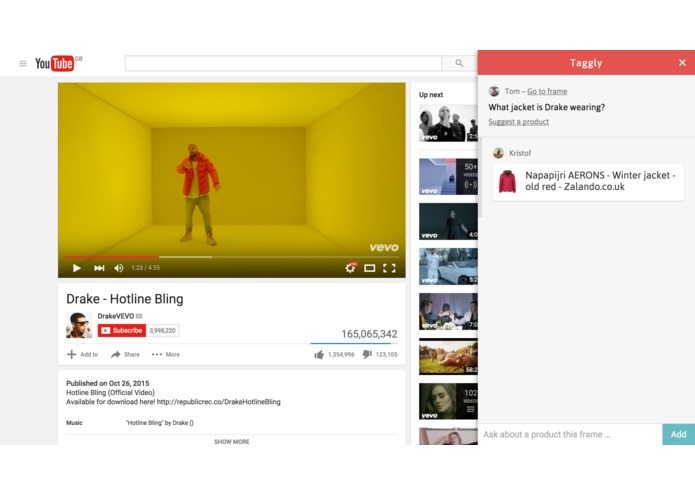Subscribe to DrakeVEVO
The width and height of the screenshot is (695, 494).
click(122, 331)
